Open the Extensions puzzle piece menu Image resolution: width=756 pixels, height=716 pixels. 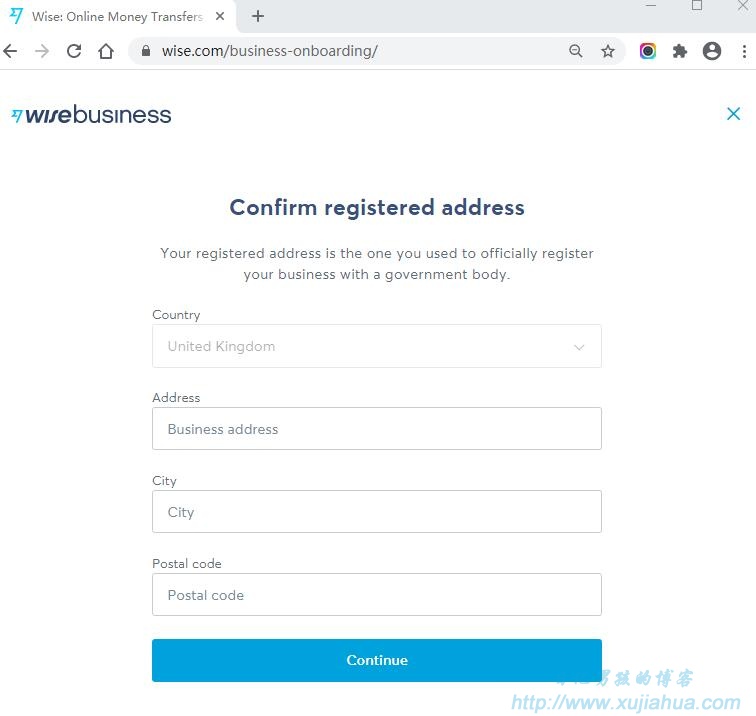[680, 51]
